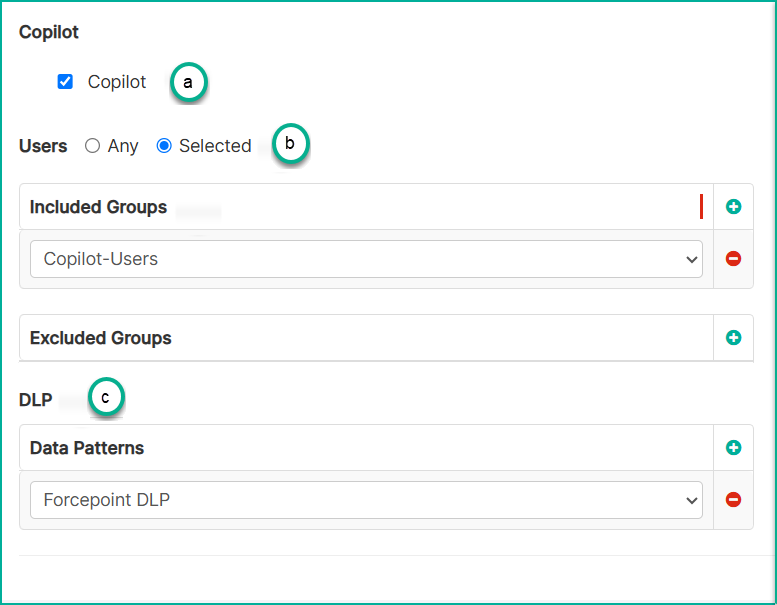The width and height of the screenshot is (777, 605).
Task: Add a group to Included Groups
Action: pyautogui.click(x=733, y=207)
